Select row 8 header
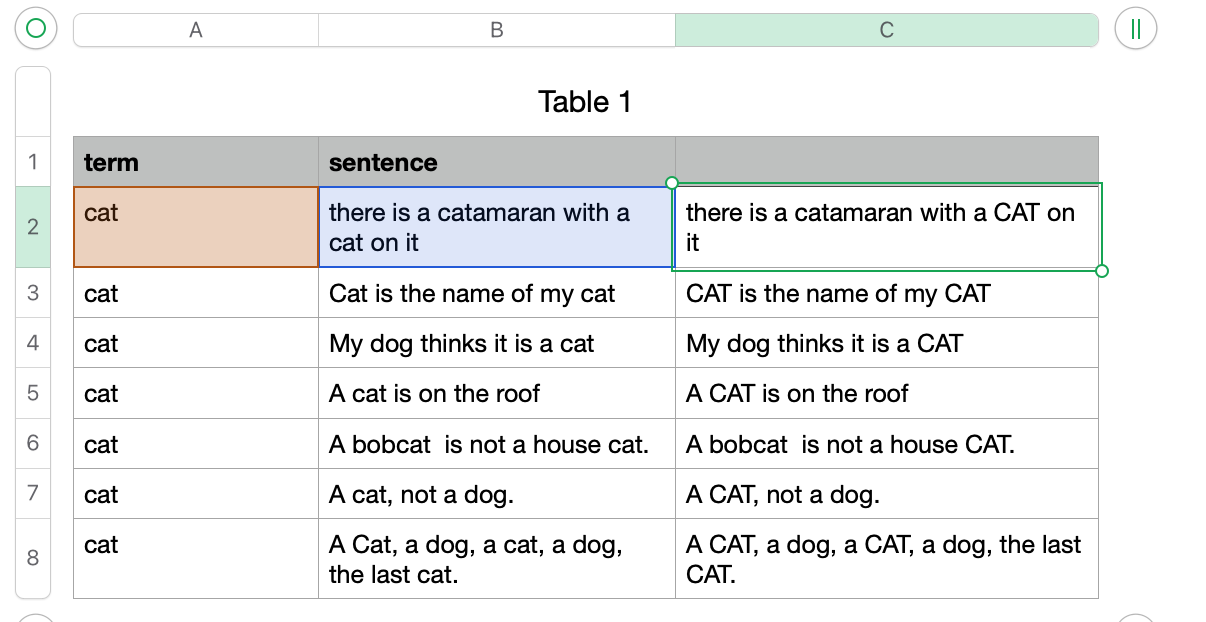The height and width of the screenshot is (622, 1206). 33,558
